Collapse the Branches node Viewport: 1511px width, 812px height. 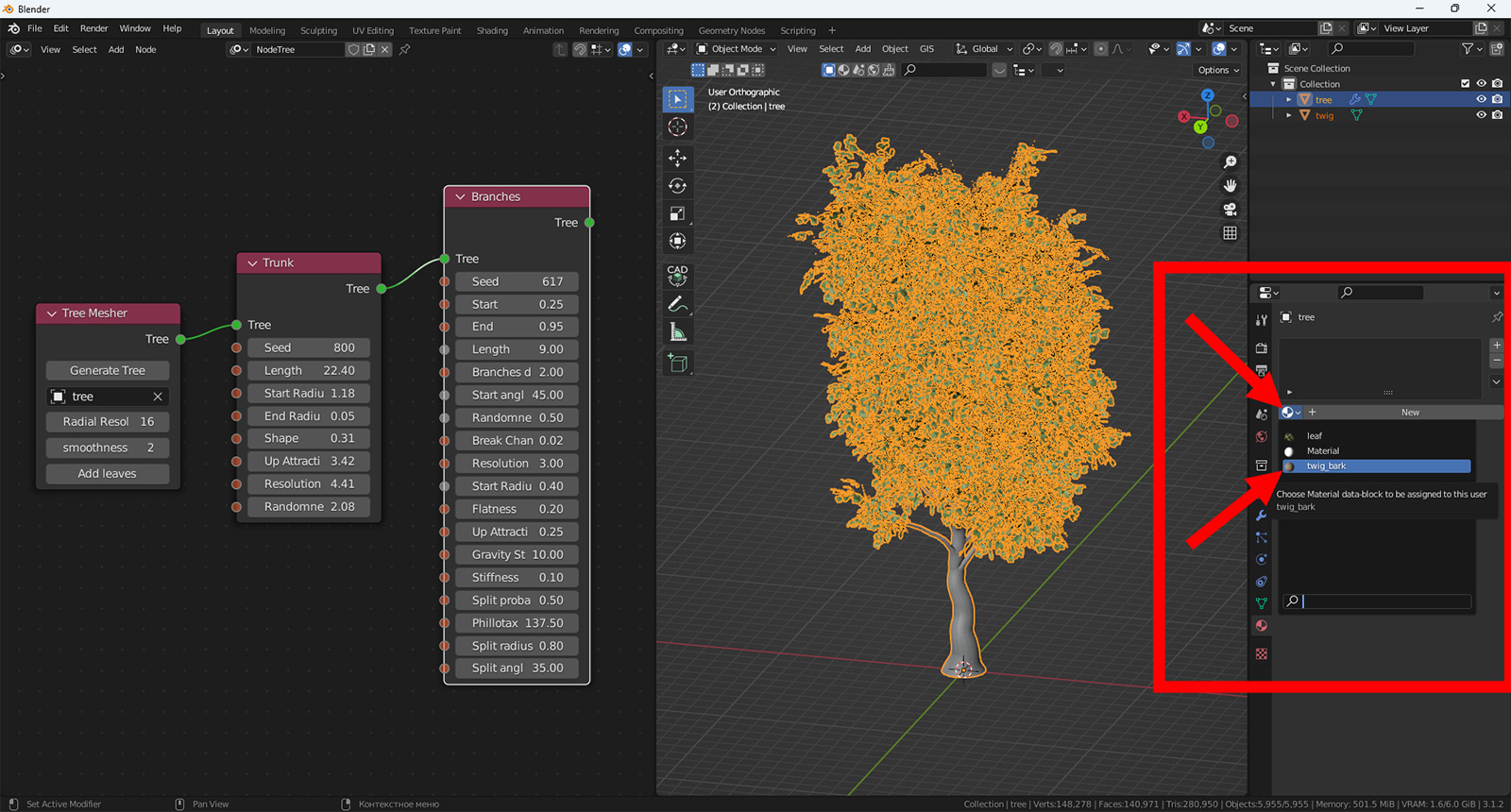tap(461, 197)
